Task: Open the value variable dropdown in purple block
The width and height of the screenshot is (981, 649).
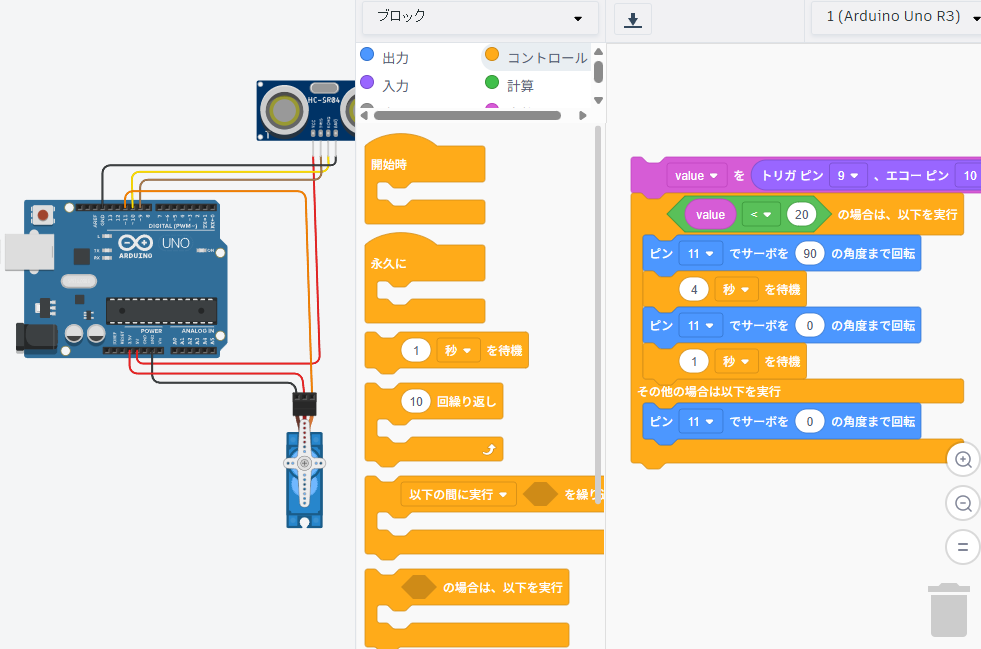Action: (698, 176)
